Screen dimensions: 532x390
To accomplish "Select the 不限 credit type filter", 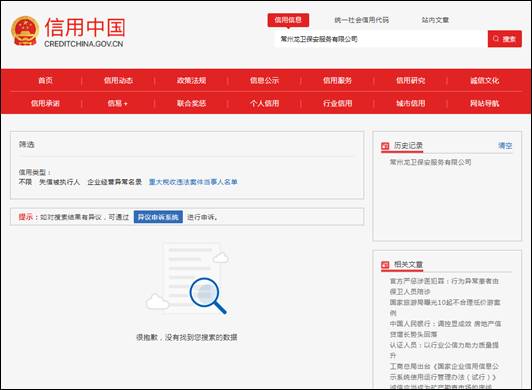I will 25,182.
